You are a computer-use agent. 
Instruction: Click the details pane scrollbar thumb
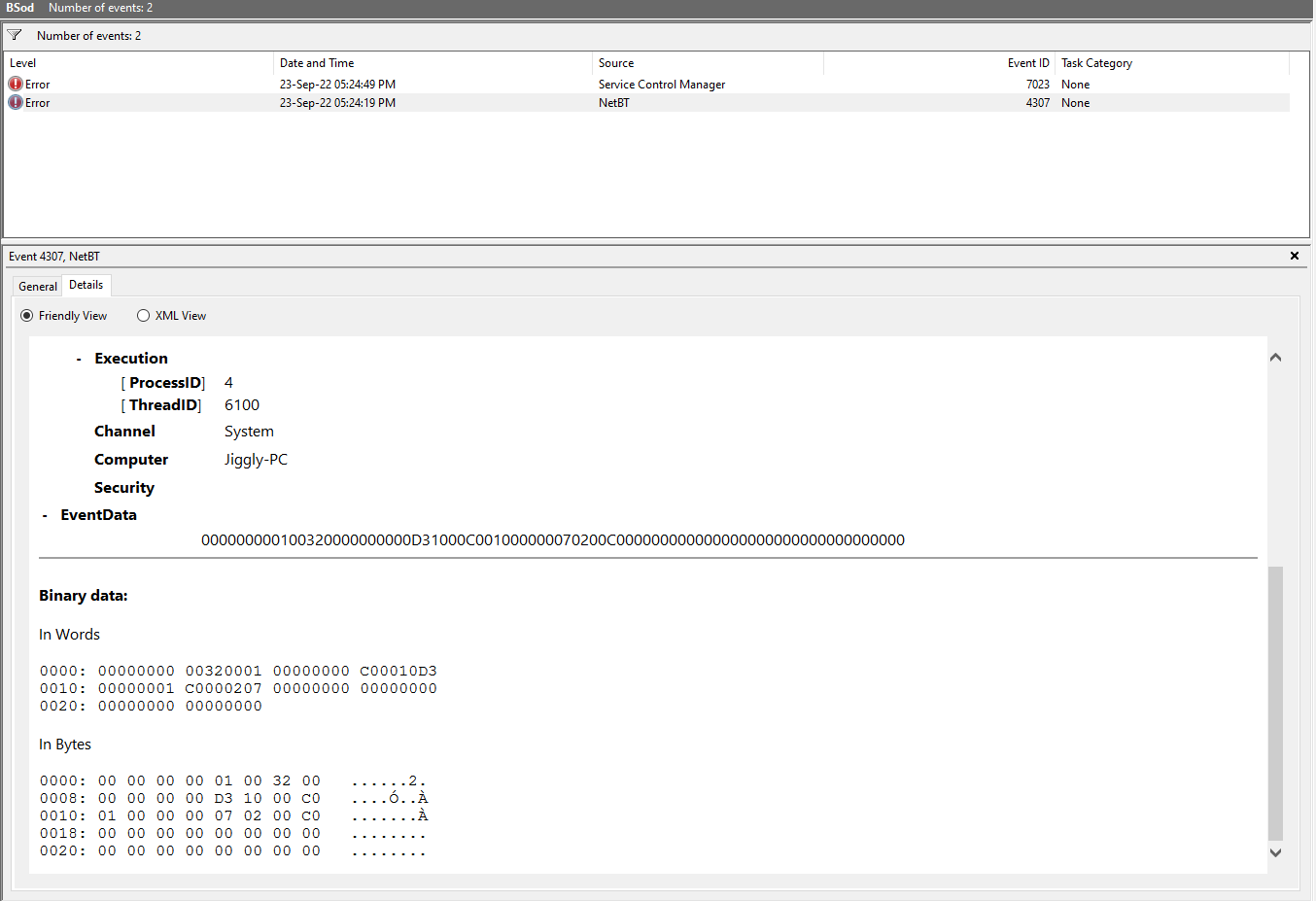1276,703
